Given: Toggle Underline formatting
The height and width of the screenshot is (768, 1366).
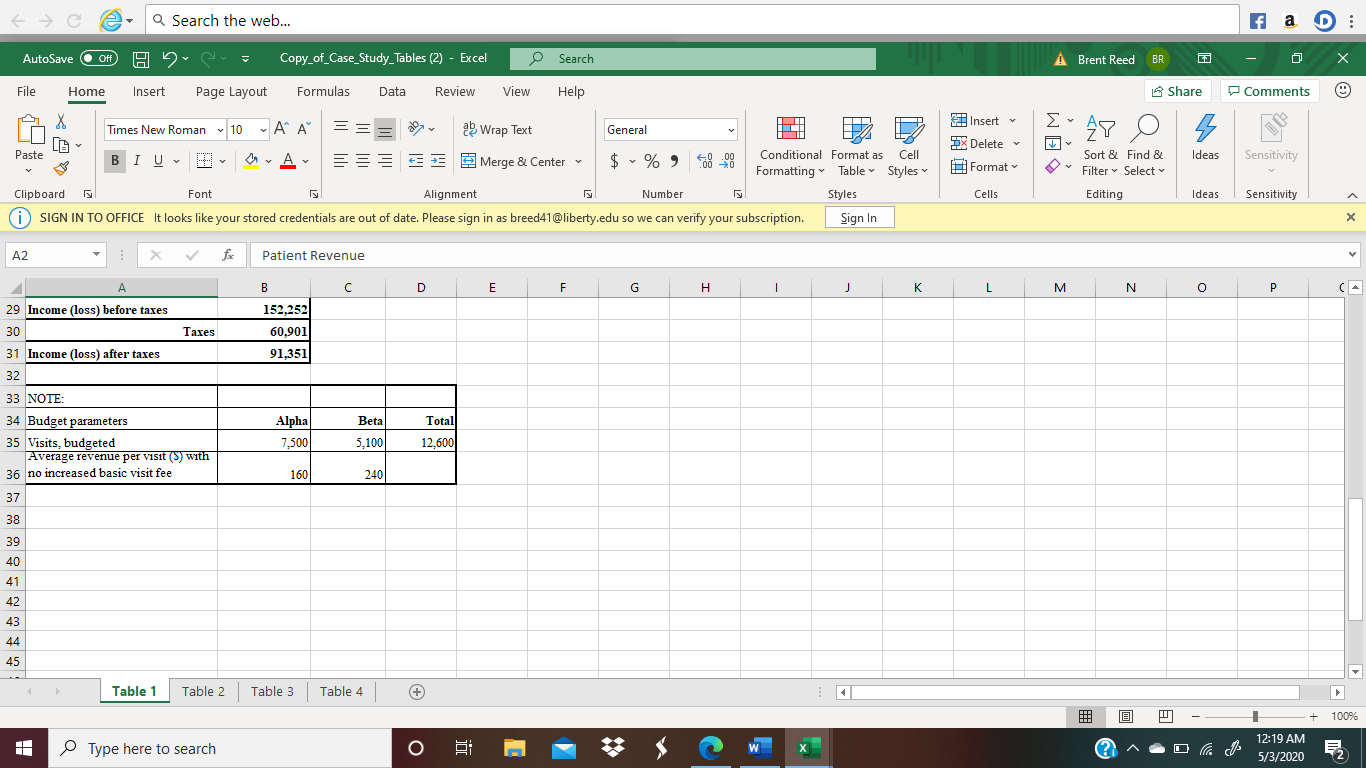Looking at the screenshot, I should tap(156, 162).
